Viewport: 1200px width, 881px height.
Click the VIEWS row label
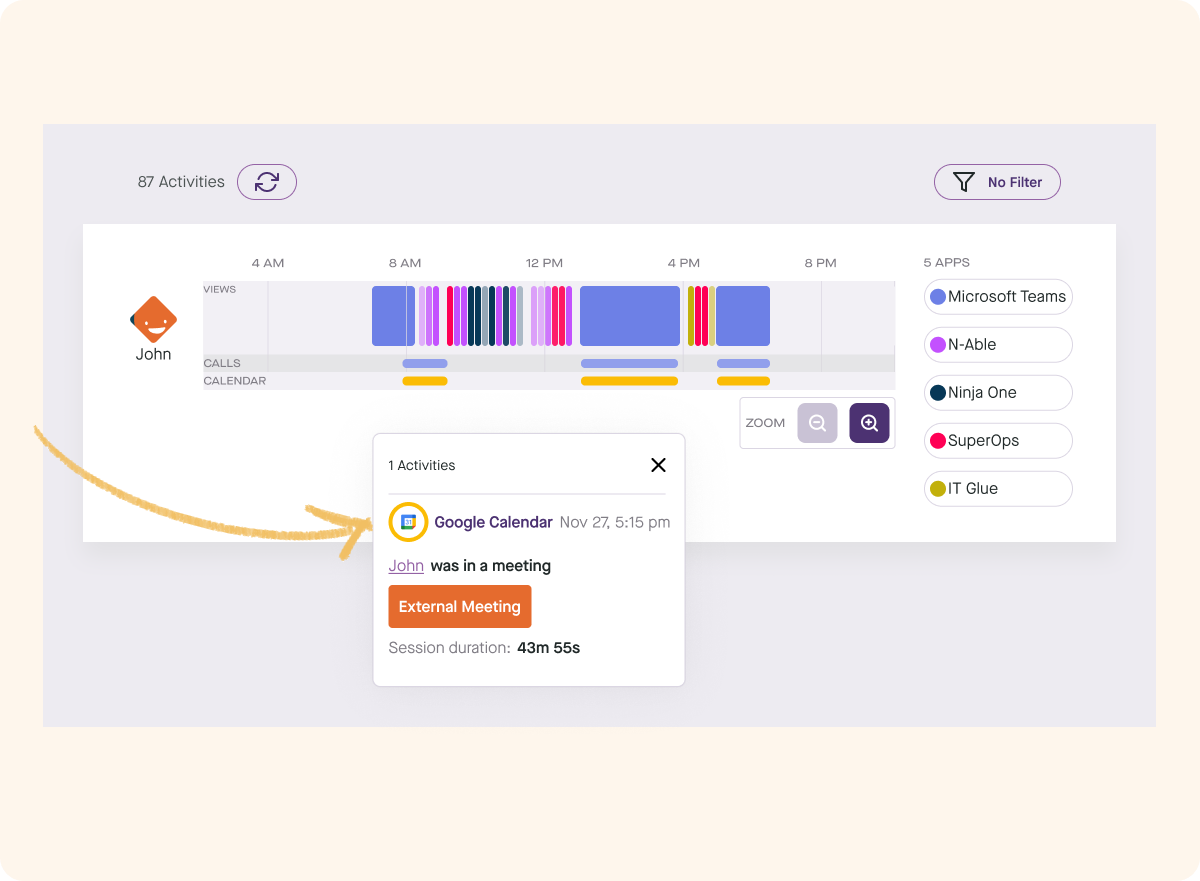220,289
